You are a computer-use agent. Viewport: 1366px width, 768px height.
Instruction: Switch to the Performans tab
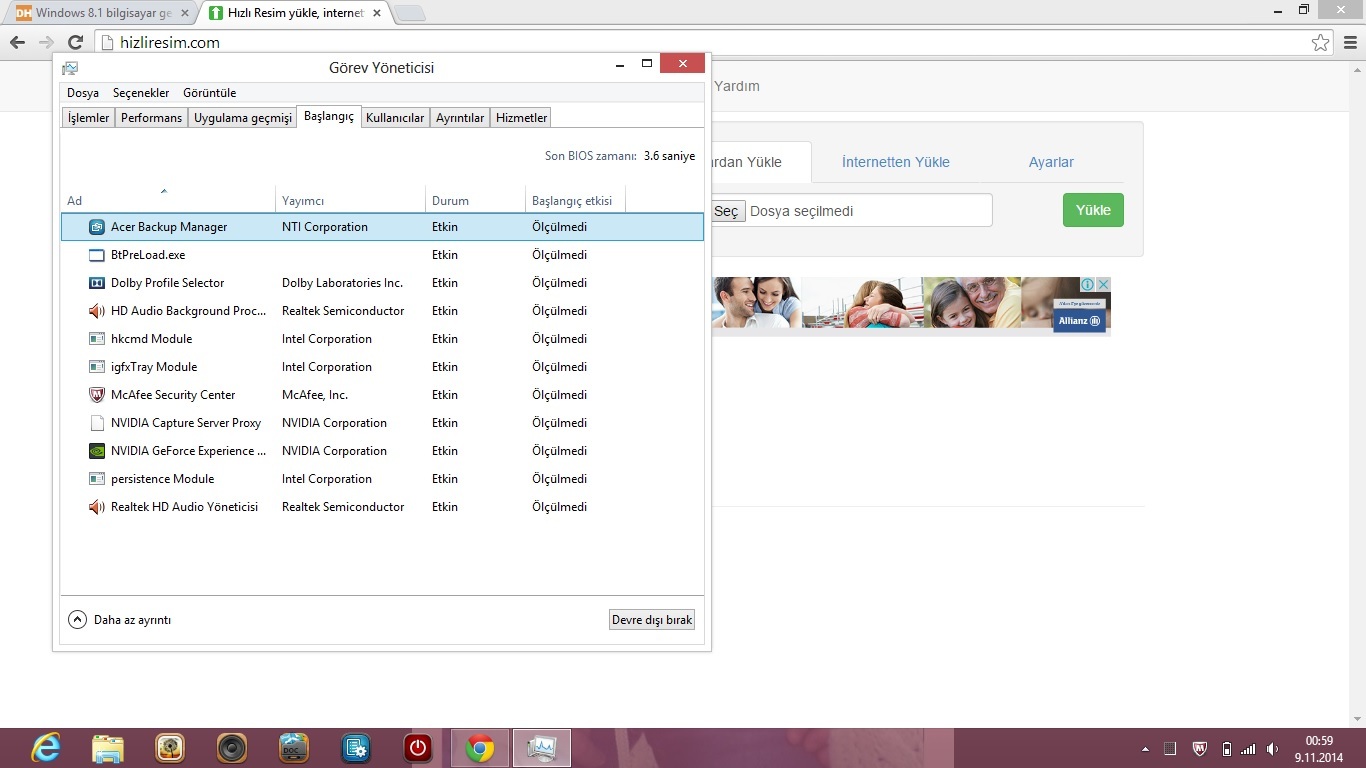[x=151, y=118]
